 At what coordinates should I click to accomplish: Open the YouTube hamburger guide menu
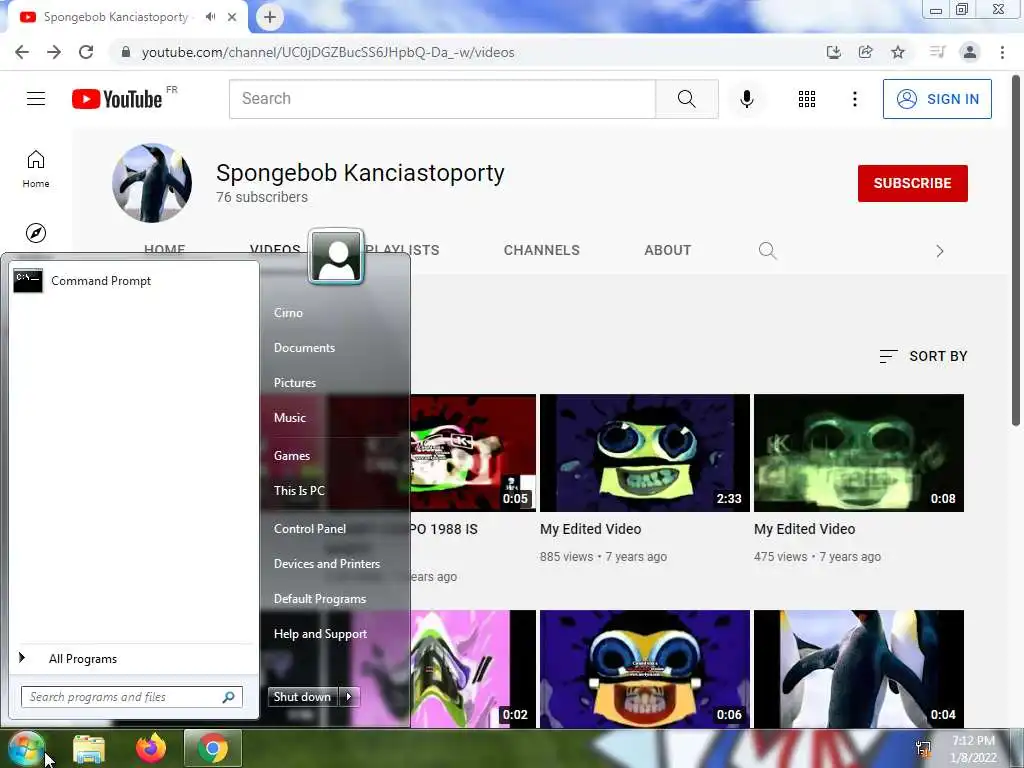36,99
